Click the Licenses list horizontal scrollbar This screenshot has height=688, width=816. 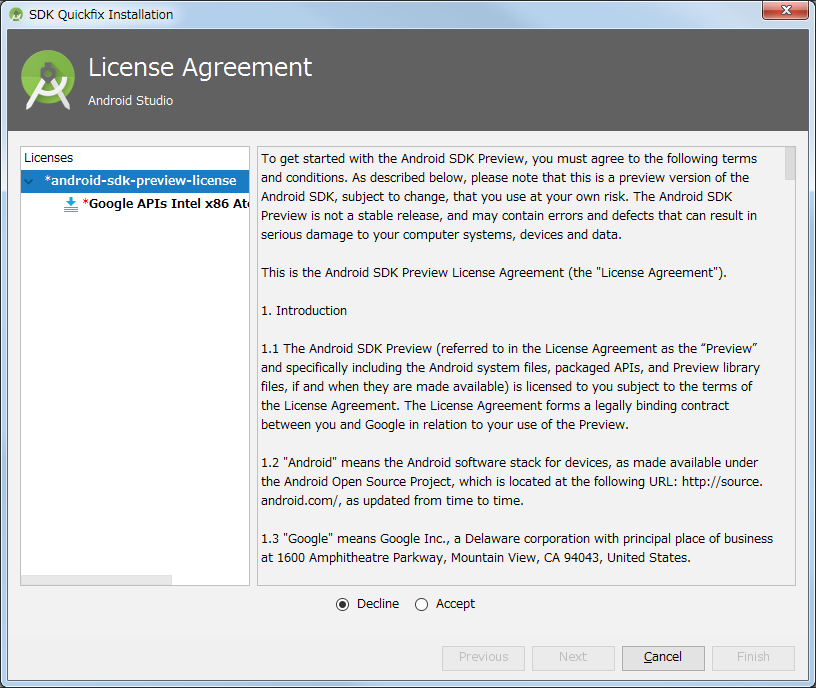click(x=96, y=580)
